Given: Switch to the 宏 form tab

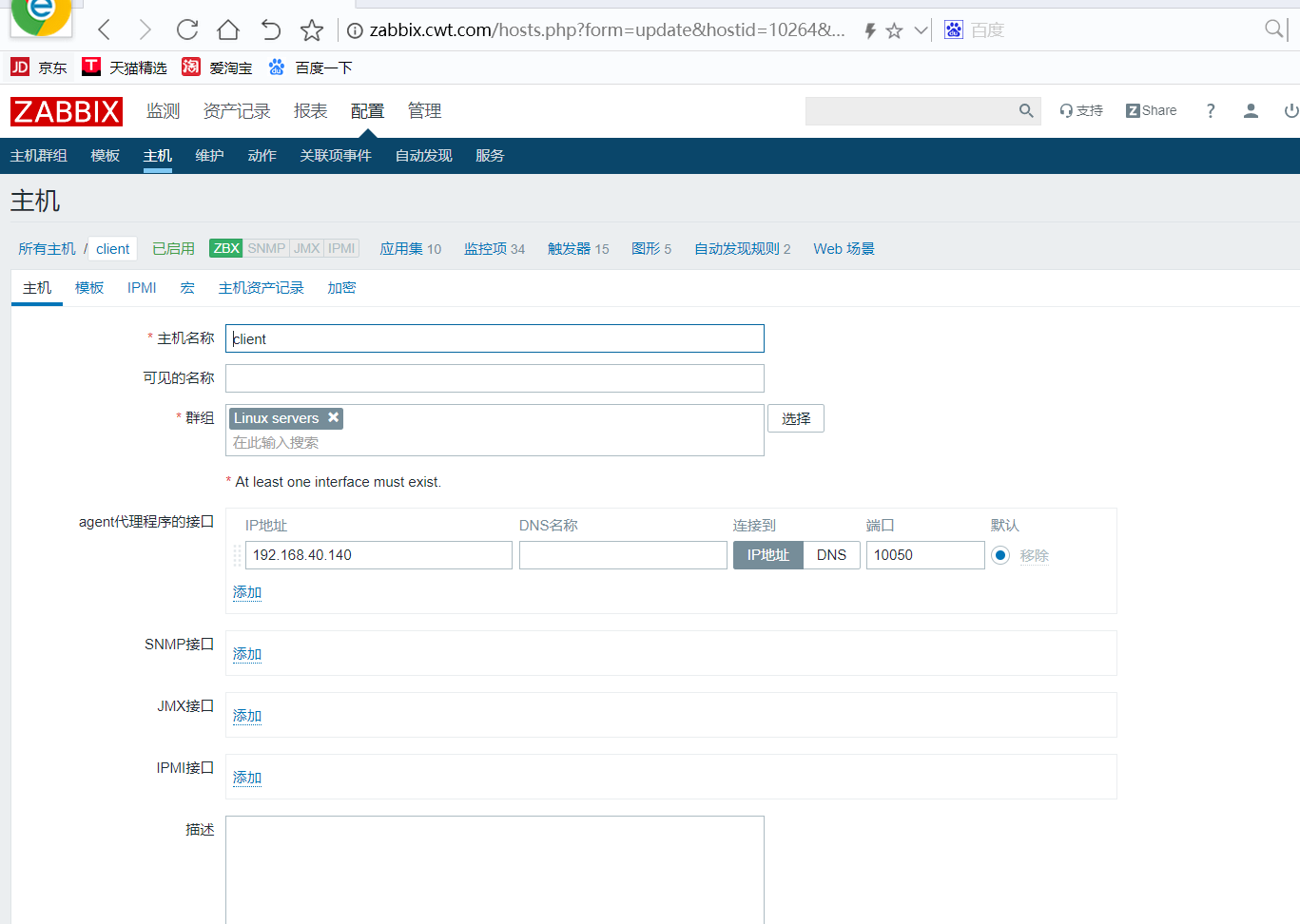Looking at the screenshot, I should 187,288.
